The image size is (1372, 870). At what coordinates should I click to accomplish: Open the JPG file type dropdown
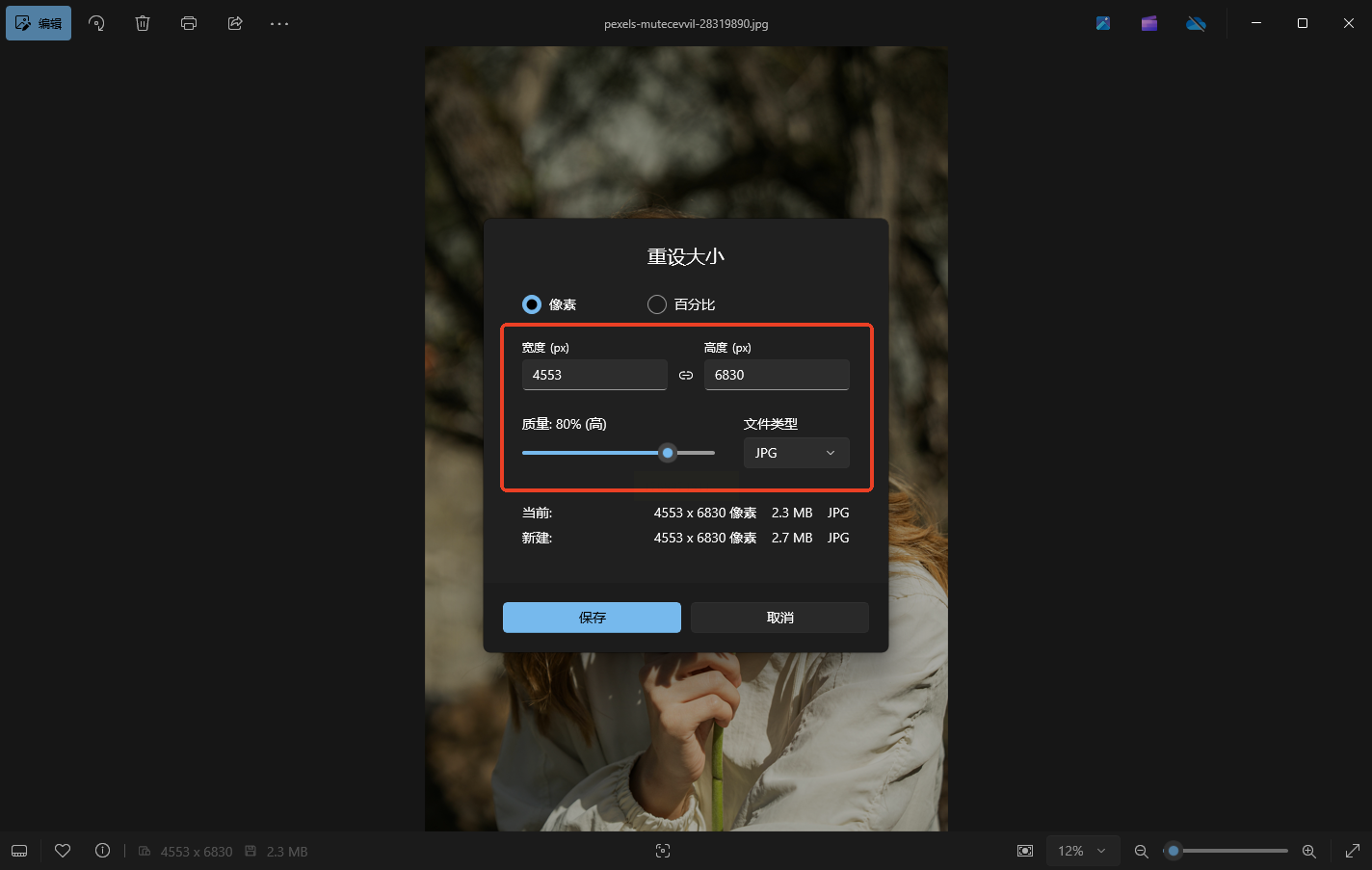796,453
